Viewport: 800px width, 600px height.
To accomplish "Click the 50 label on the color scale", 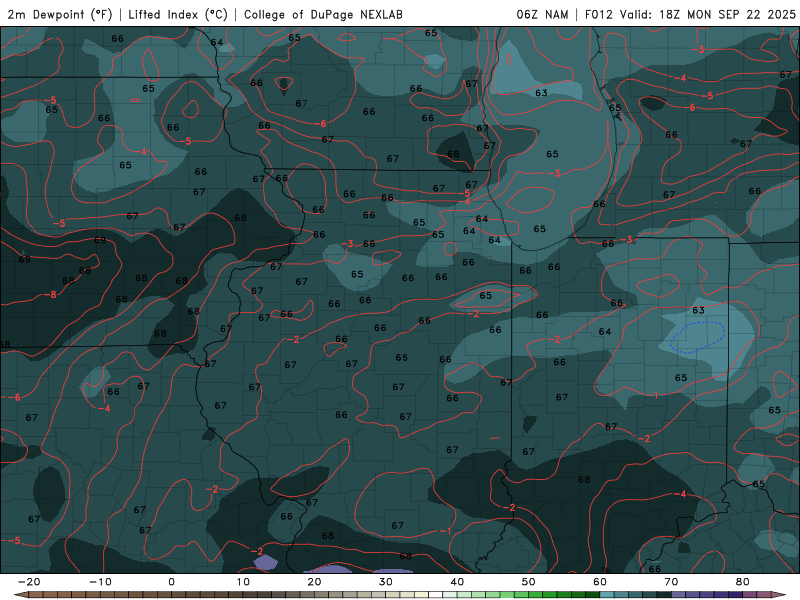I will tap(529, 582).
